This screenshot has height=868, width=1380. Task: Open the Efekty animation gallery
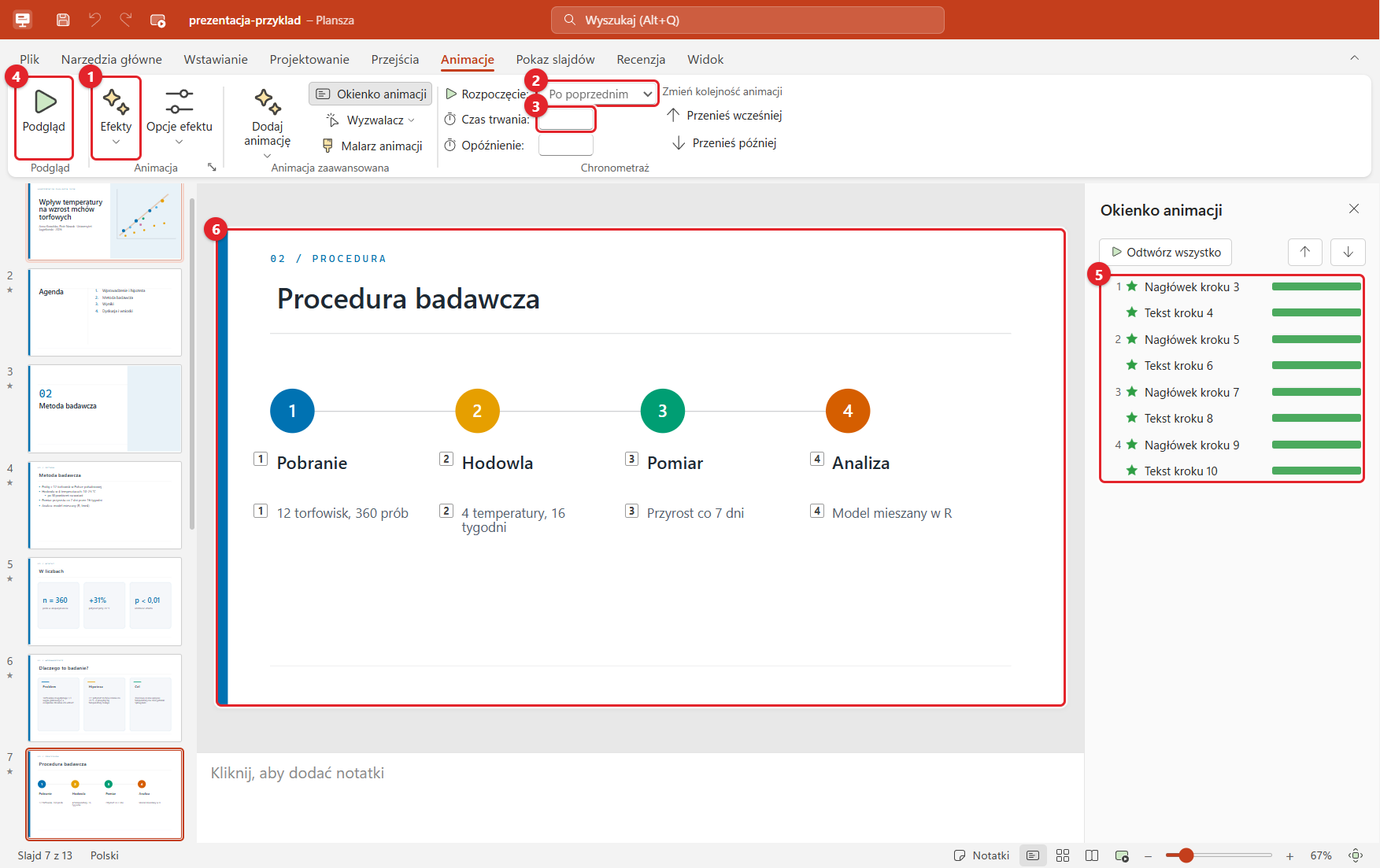tap(116, 118)
